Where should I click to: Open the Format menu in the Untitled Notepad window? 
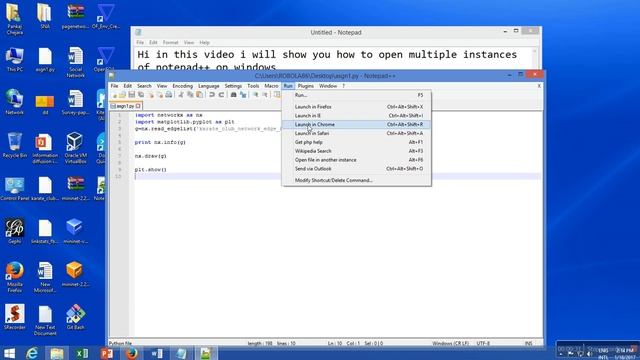170,42
